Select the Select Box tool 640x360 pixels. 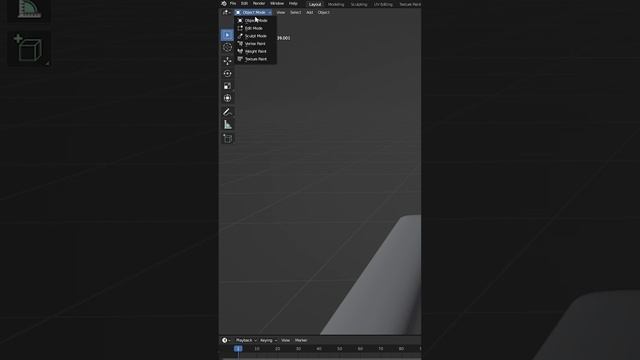[x=227, y=35]
